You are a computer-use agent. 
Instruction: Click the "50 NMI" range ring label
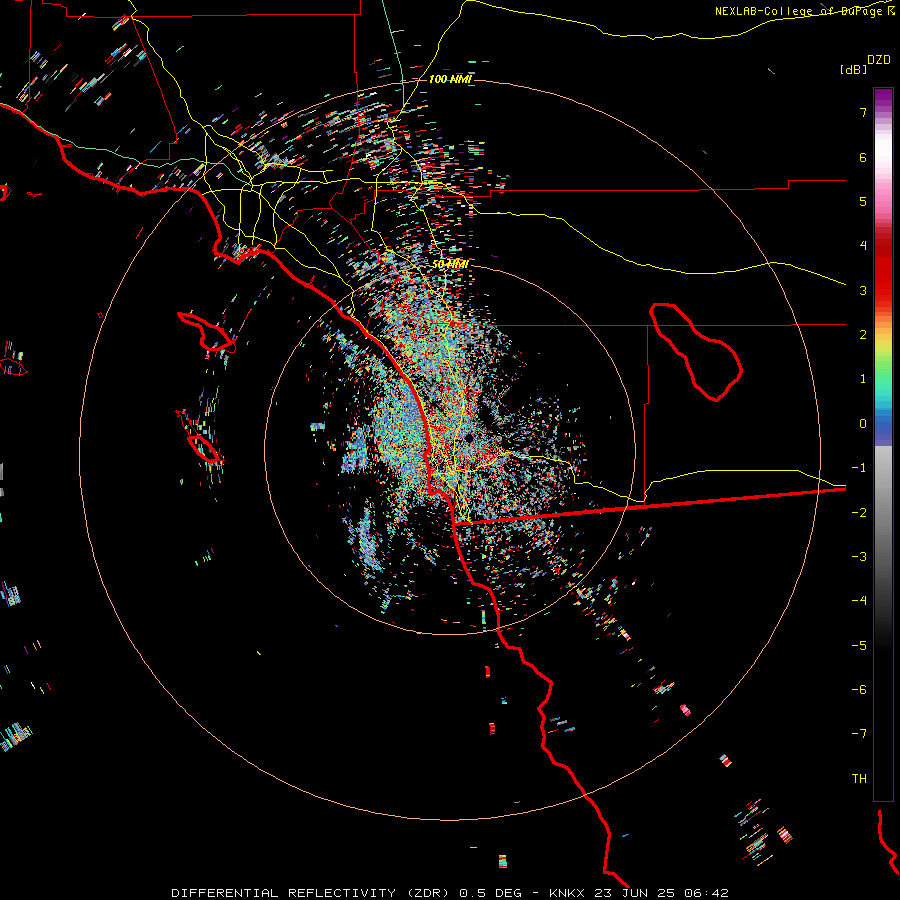451,265
